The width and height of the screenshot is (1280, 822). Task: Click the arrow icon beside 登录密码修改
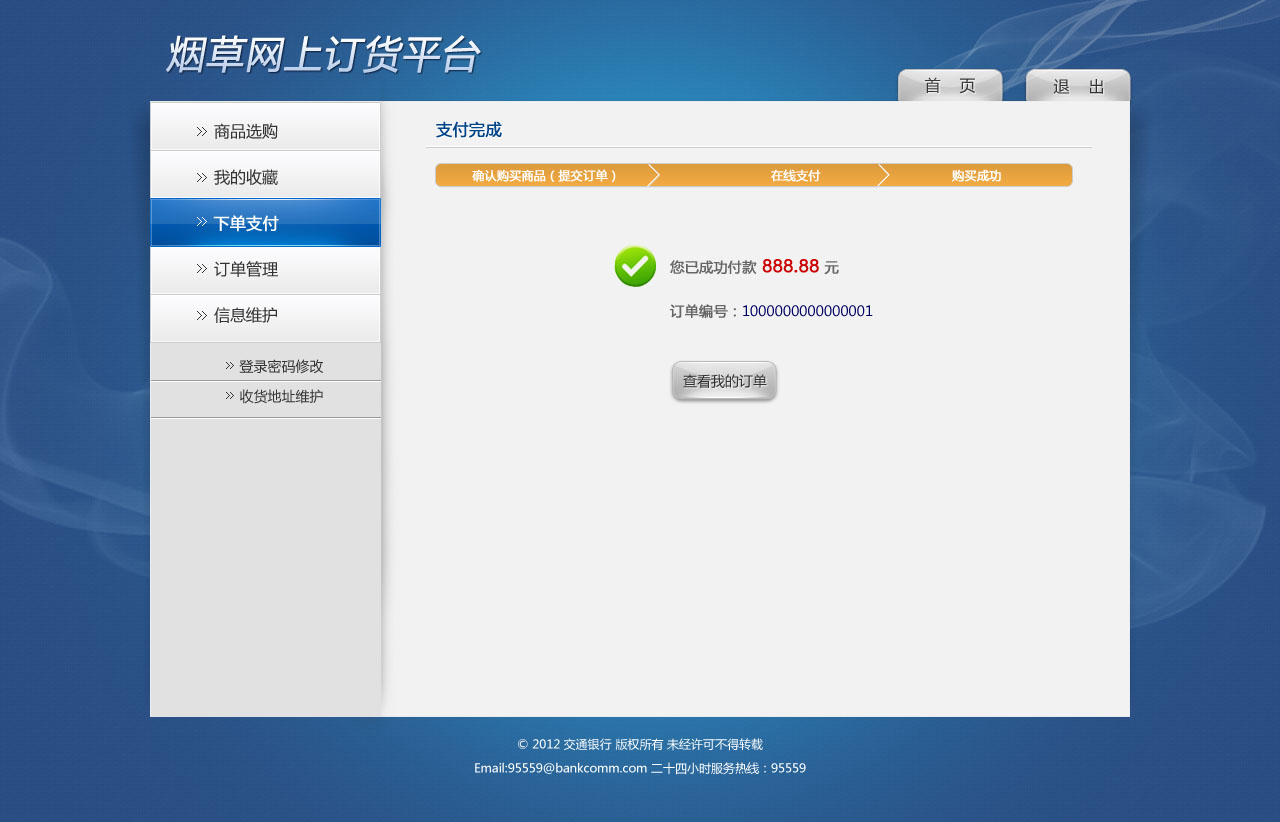[230, 366]
